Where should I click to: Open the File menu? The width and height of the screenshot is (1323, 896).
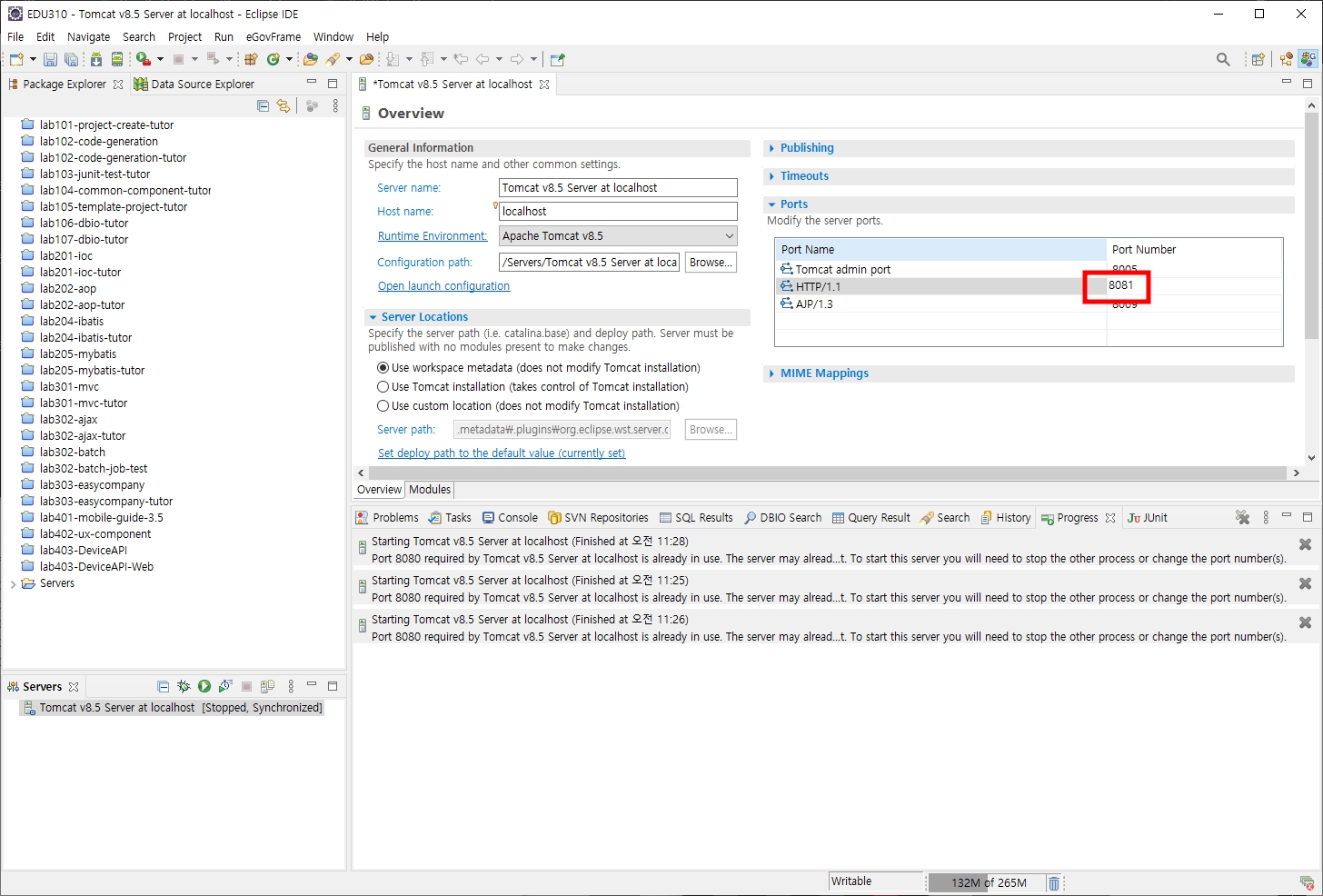[15, 36]
